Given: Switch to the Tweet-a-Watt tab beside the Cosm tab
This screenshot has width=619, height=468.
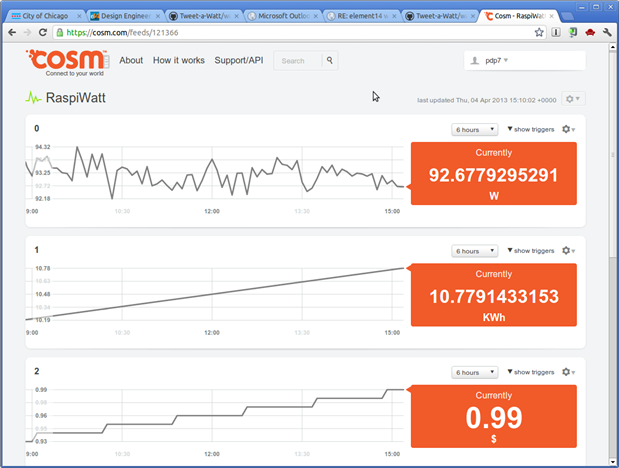Looking at the screenshot, I should tap(440, 16).
